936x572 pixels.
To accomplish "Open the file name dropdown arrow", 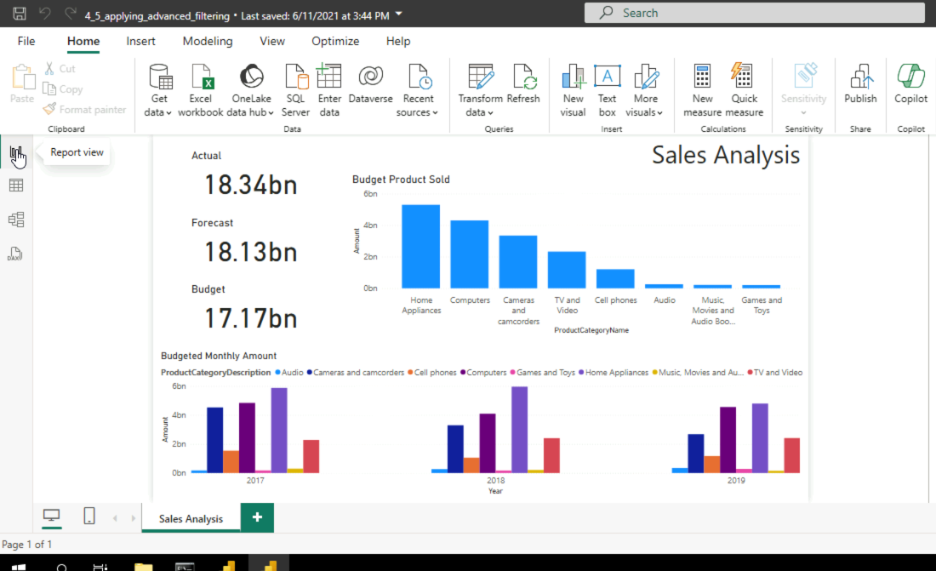I will 399,14.
